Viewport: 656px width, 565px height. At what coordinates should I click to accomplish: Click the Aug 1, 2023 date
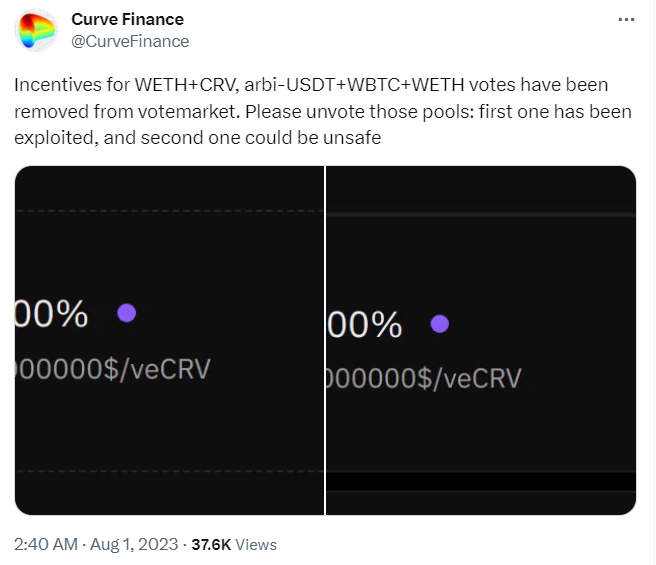[x=132, y=545]
